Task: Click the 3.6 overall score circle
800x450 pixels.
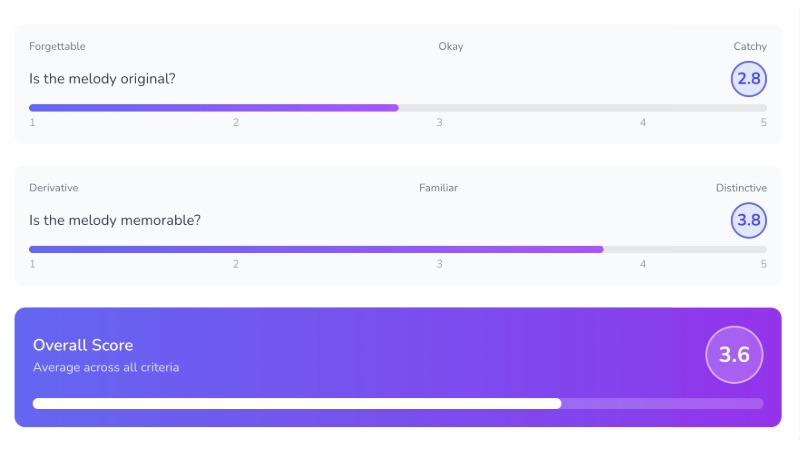Action: (x=734, y=355)
